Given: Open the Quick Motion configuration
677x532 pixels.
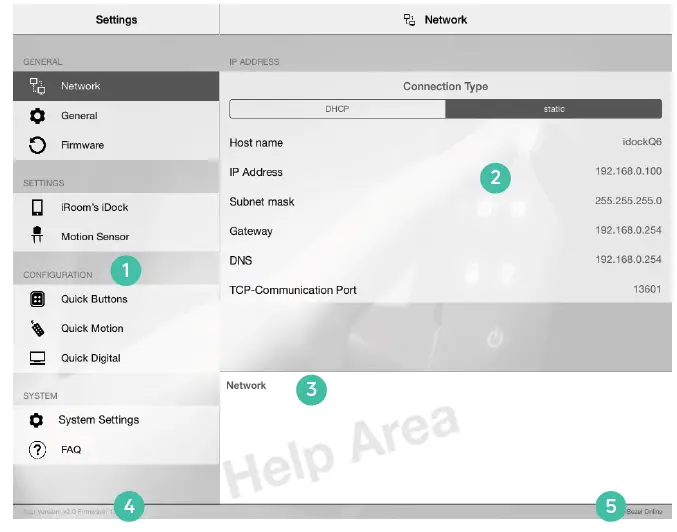Looking at the screenshot, I should 116,328.
